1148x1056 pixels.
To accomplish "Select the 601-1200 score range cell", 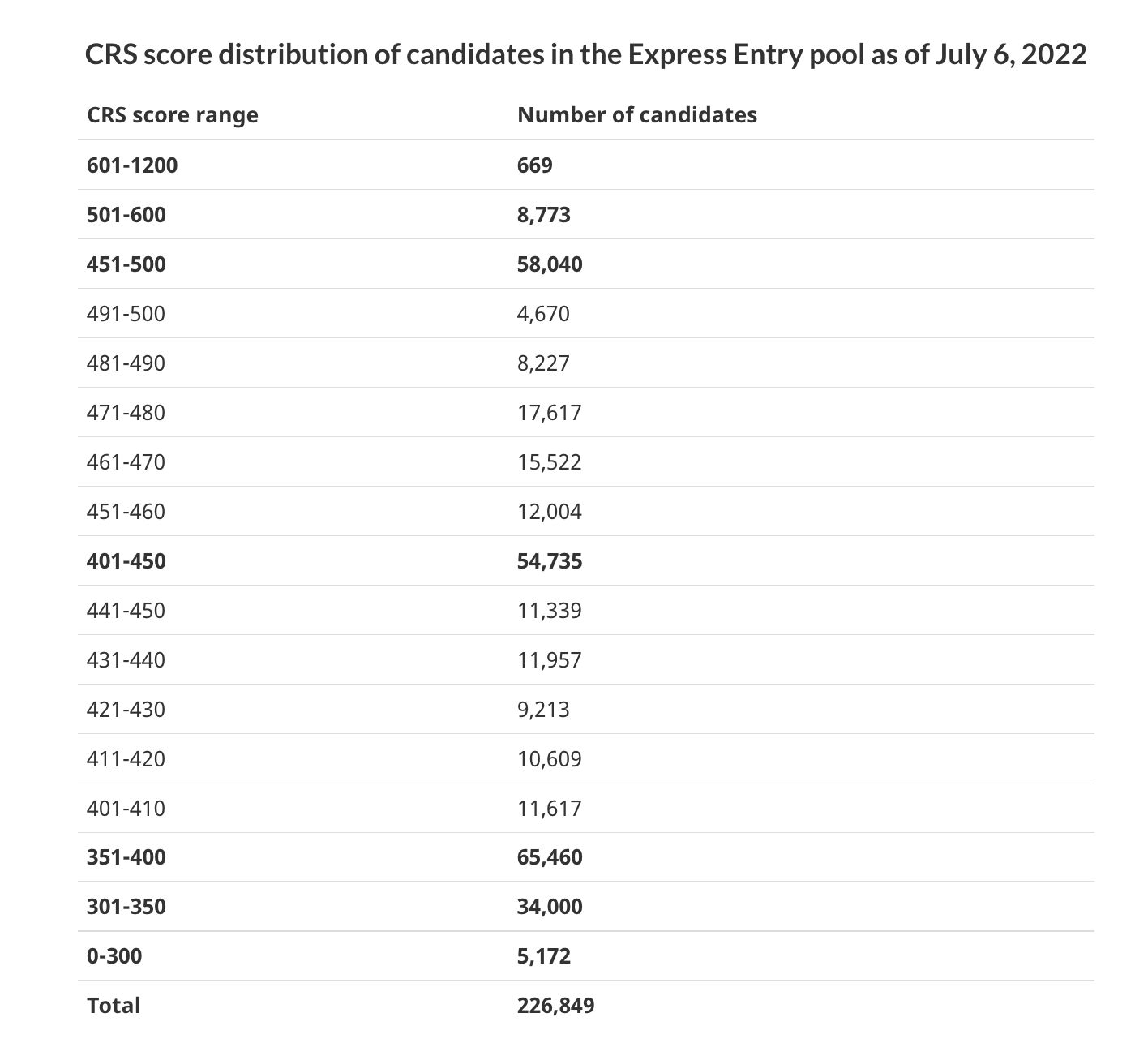I will pos(132,165).
